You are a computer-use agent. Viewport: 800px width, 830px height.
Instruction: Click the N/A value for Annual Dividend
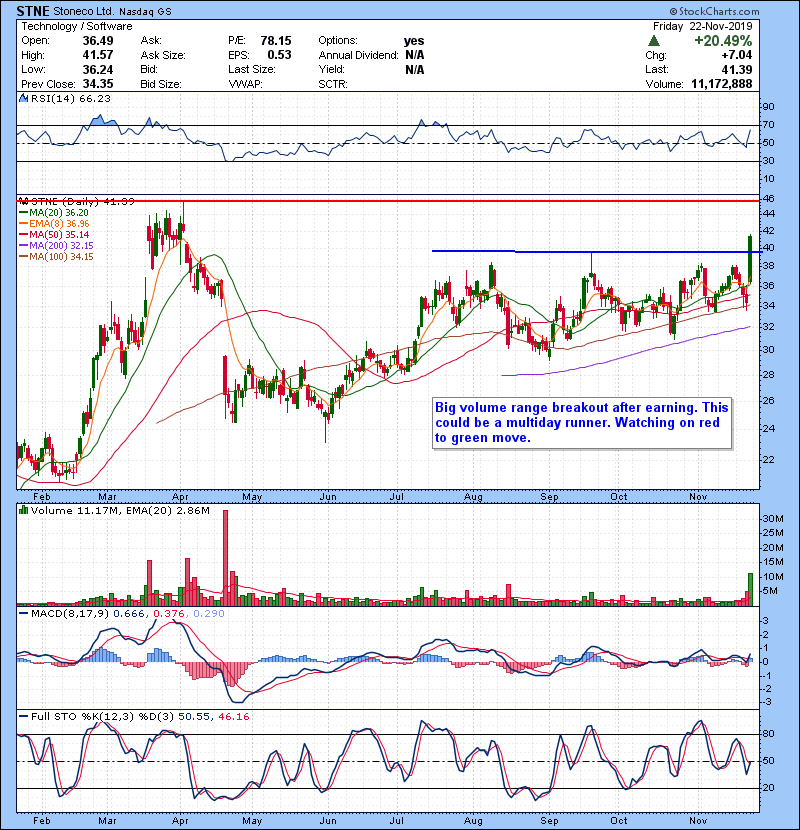(415, 55)
